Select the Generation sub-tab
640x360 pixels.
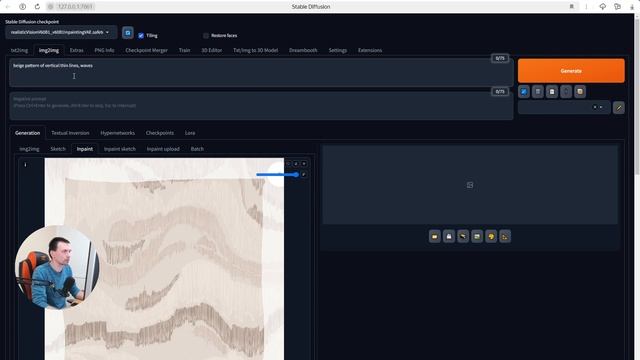pyautogui.click(x=27, y=133)
